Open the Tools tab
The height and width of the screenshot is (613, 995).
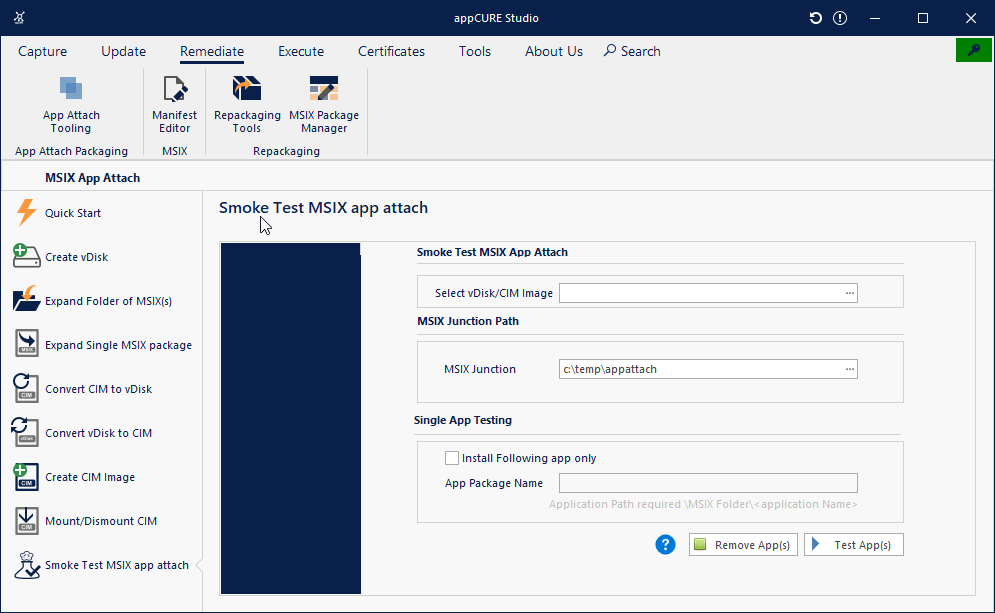475,51
